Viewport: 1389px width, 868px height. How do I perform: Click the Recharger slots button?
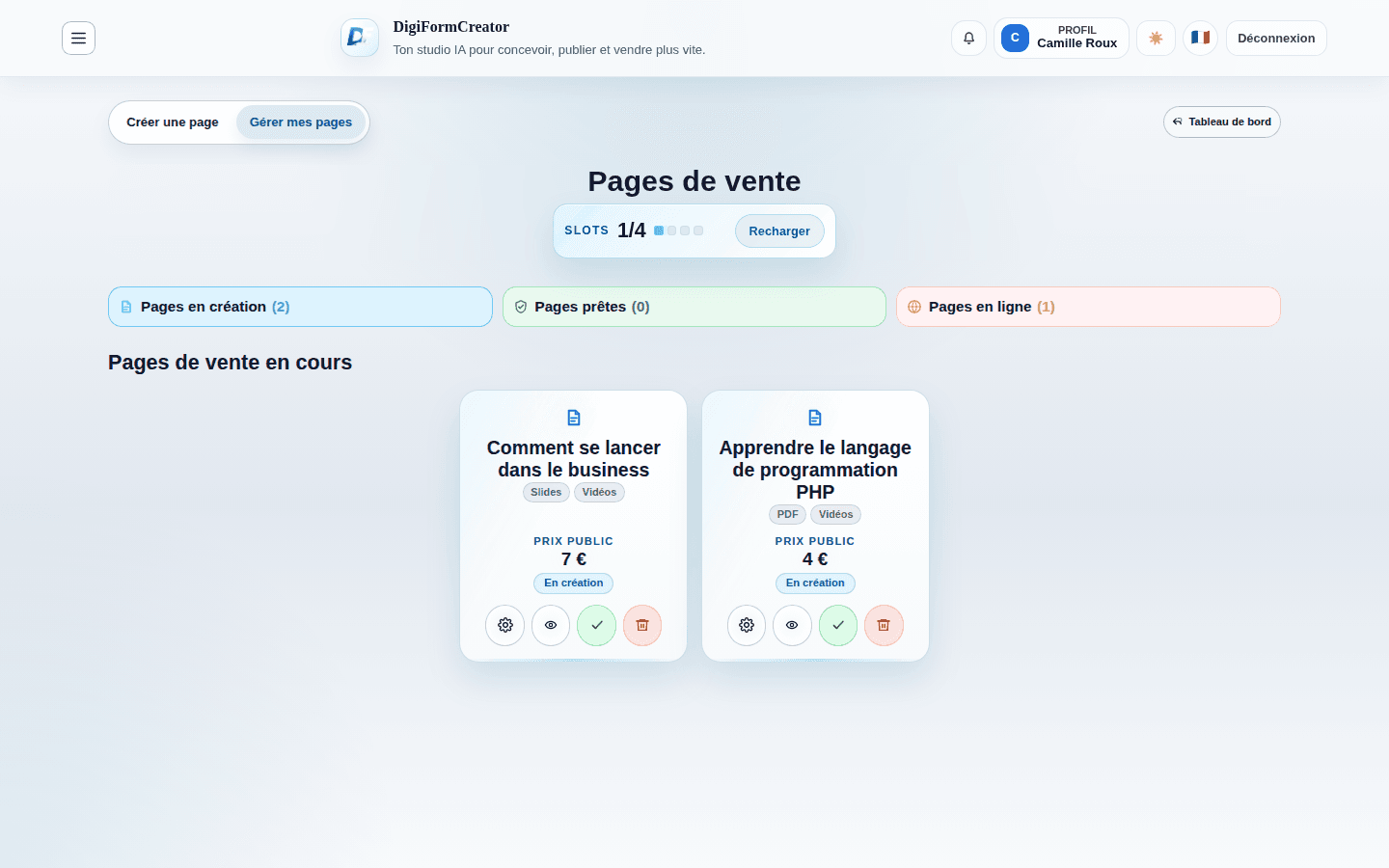click(779, 231)
